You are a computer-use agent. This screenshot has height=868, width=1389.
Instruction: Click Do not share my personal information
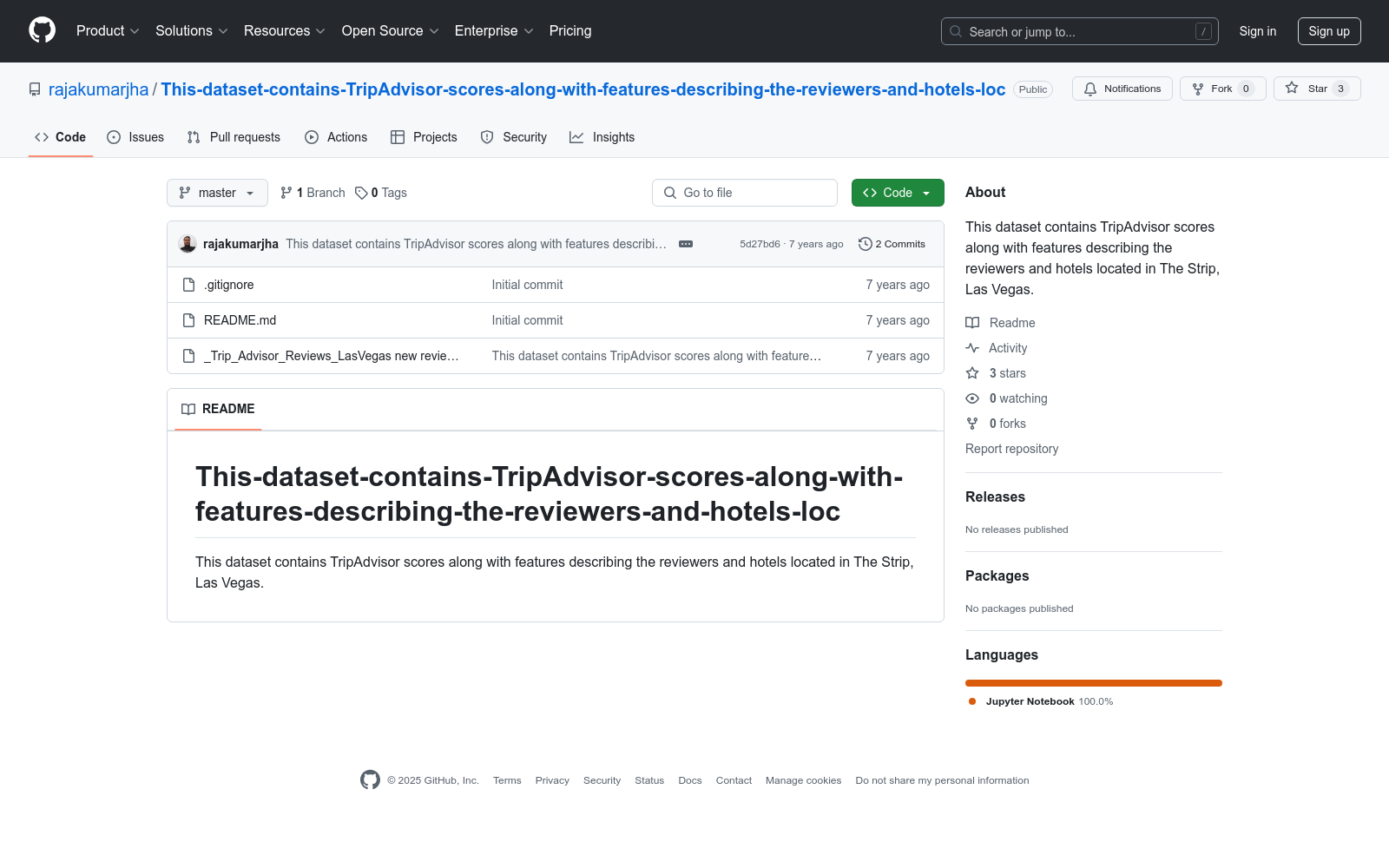click(x=942, y=780)
